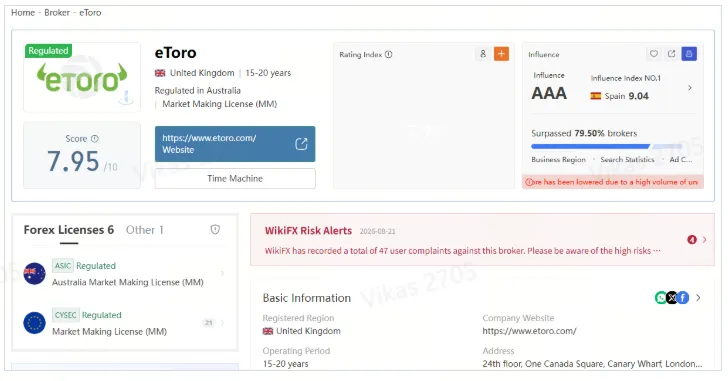Select the Other 1 tab
This screenshot has height=381, width=728.
tap(144, 230)
